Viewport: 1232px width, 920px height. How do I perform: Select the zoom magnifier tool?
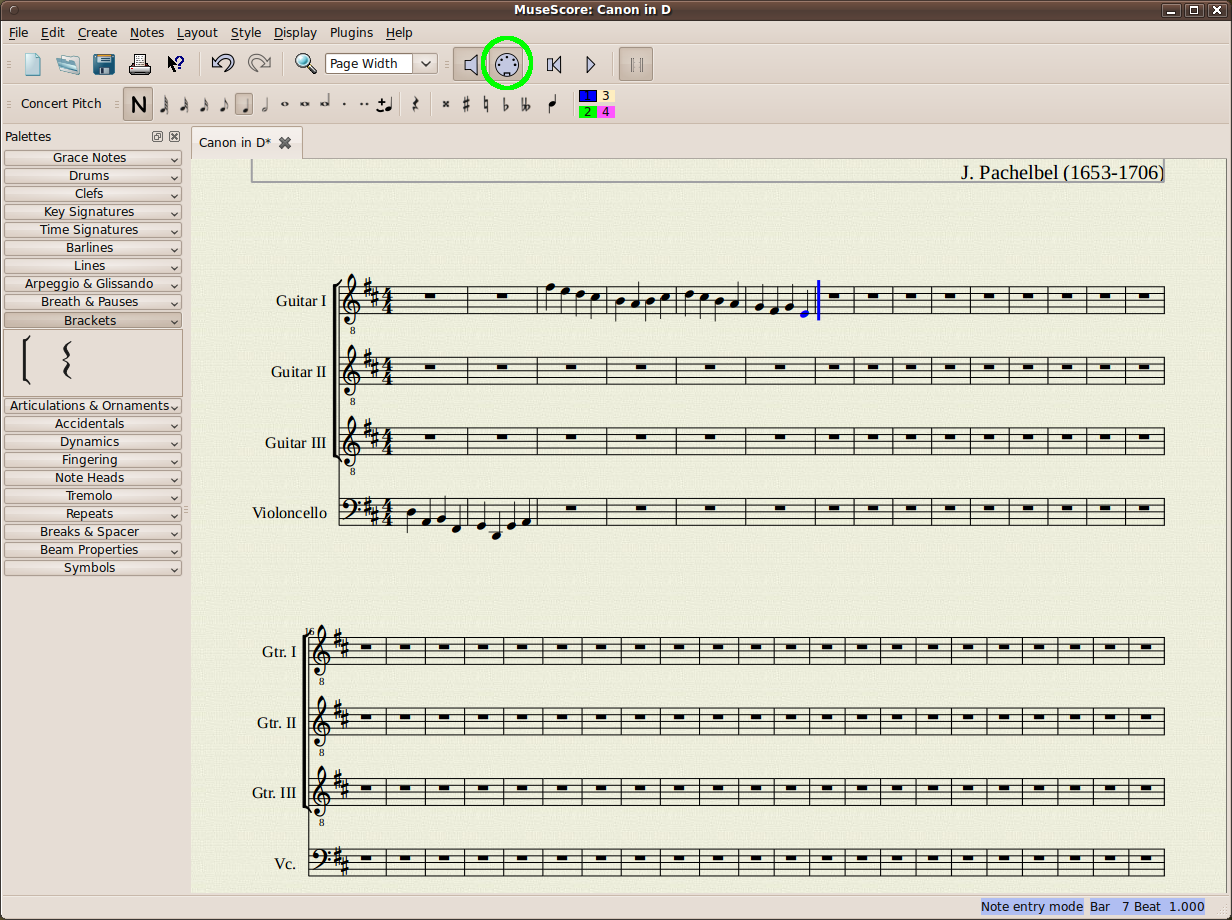pyautogui.click(x=305, y=63)
